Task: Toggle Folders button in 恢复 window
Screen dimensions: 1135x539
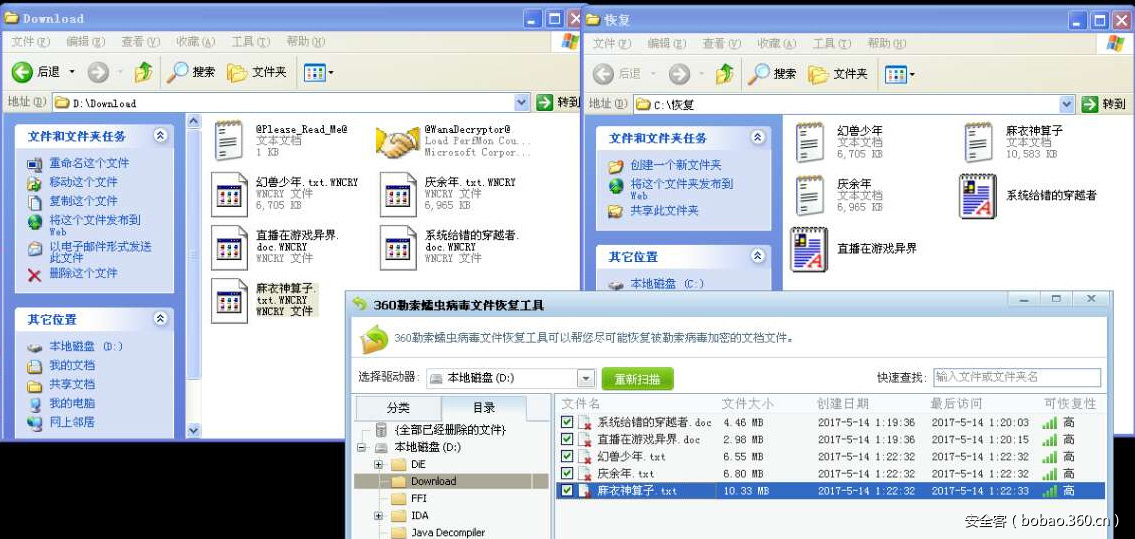Action: 837,73
